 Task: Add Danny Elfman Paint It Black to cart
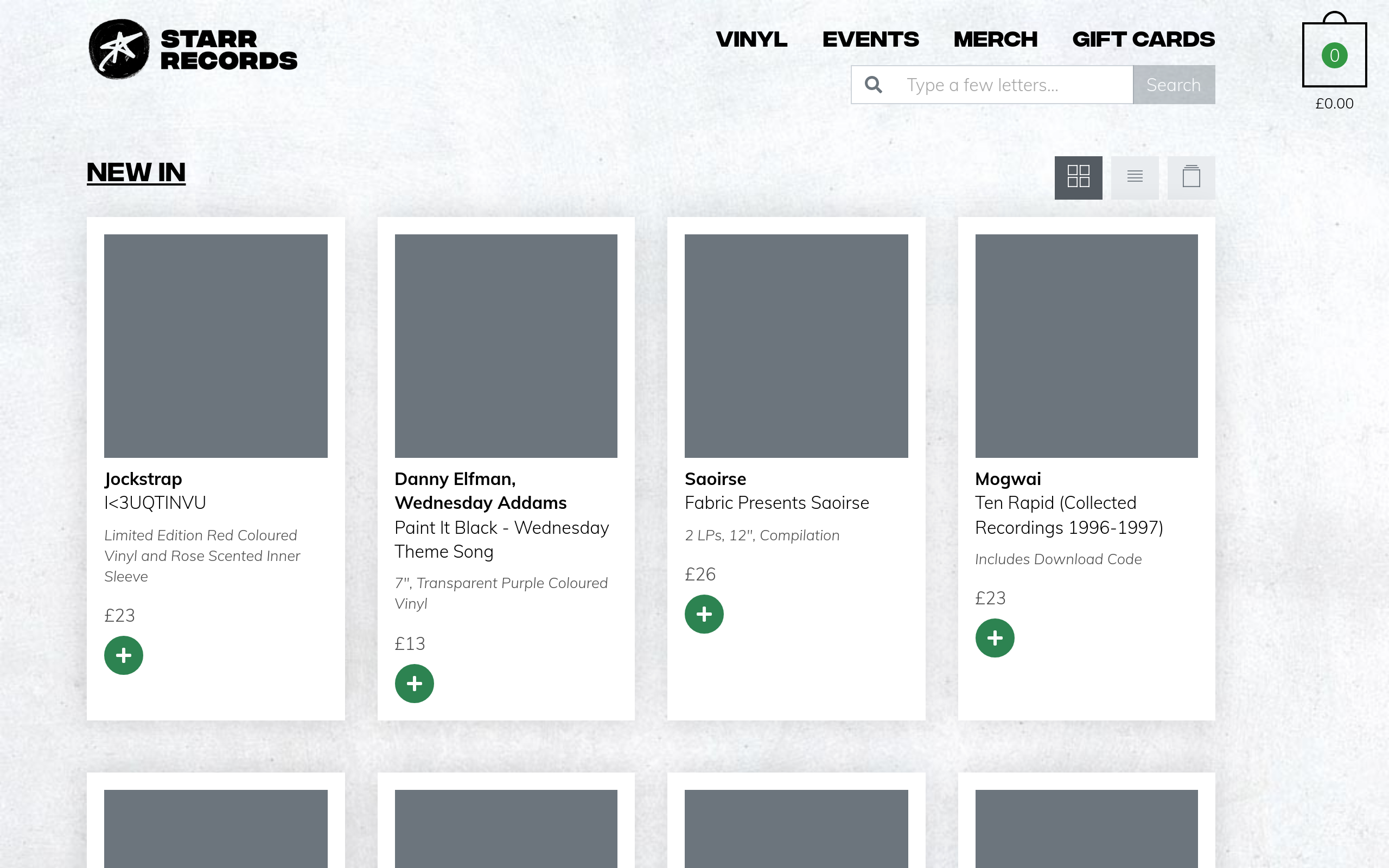[x=414, y=683]
